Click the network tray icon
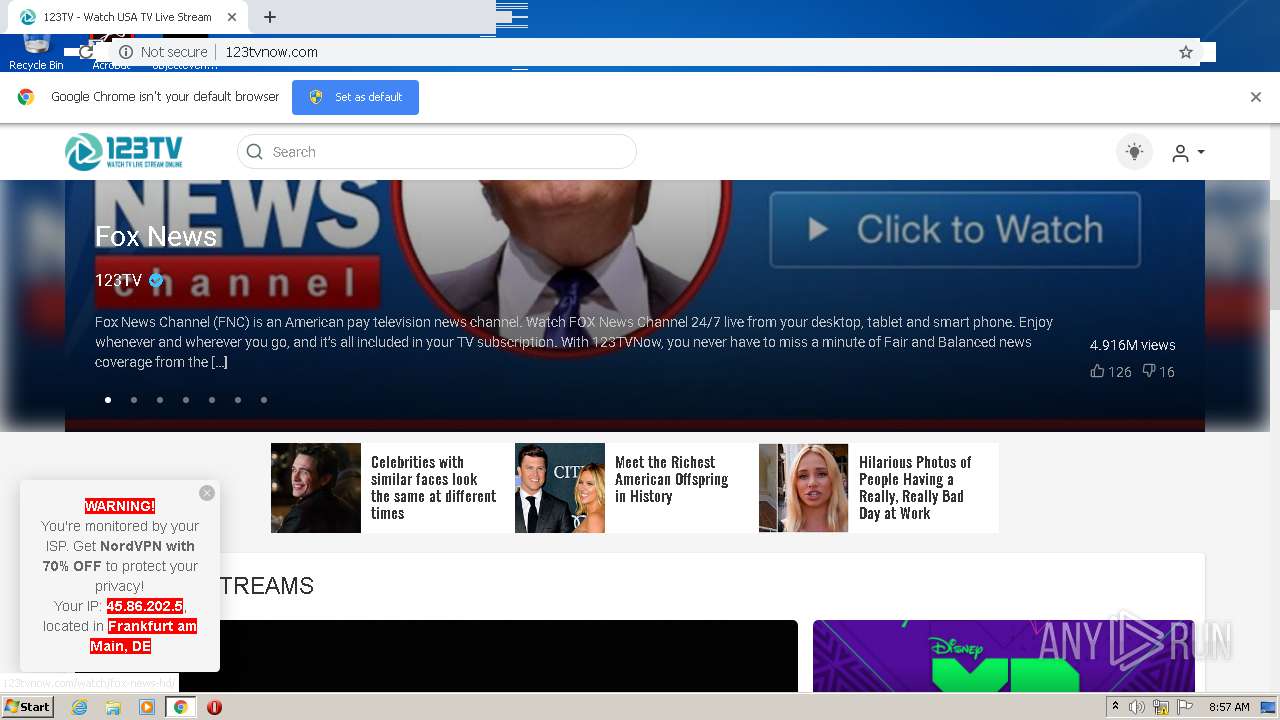Image resolution: width=1280 pixels, height=720 pixels. click(x=1160, y=707)
